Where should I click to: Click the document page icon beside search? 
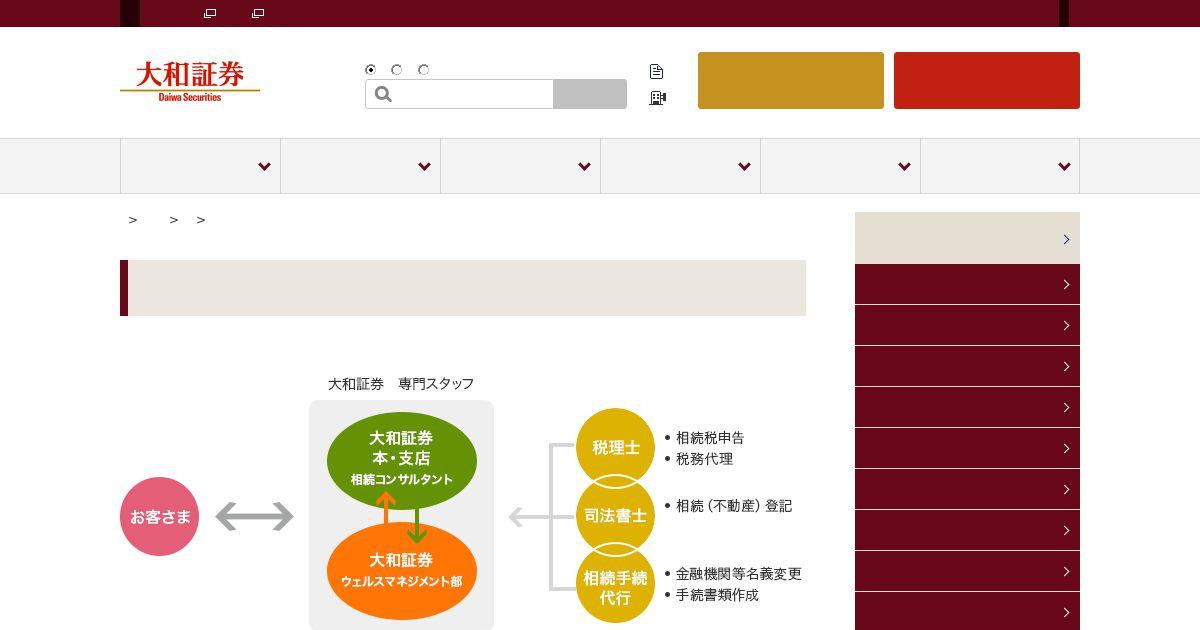tap(656, 71)
